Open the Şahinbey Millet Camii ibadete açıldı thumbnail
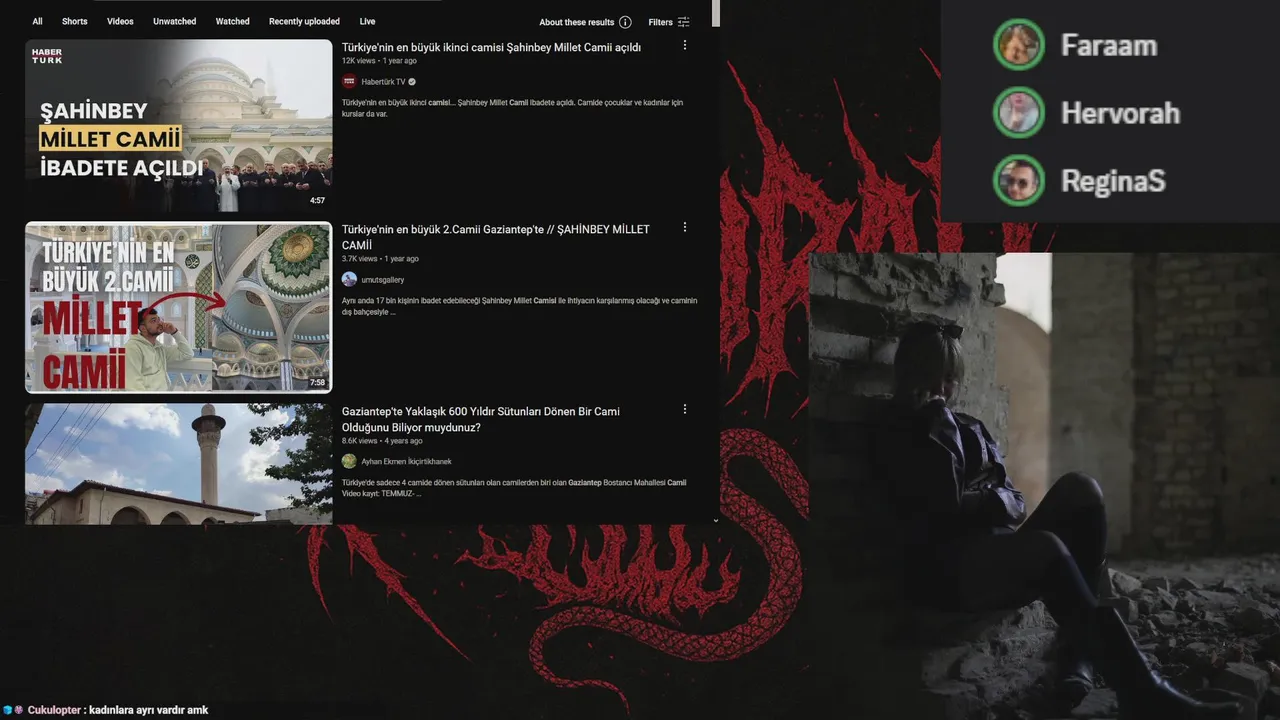Viewport: 1280px width, 720px height. point(178,125)
